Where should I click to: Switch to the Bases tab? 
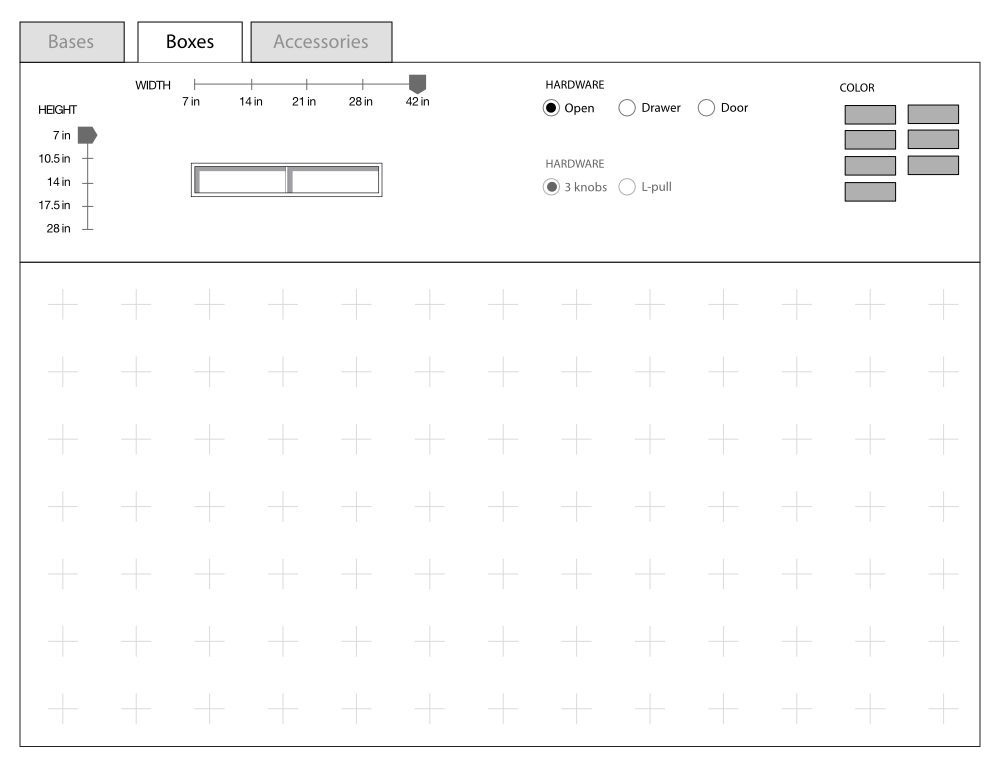point(72,42)
